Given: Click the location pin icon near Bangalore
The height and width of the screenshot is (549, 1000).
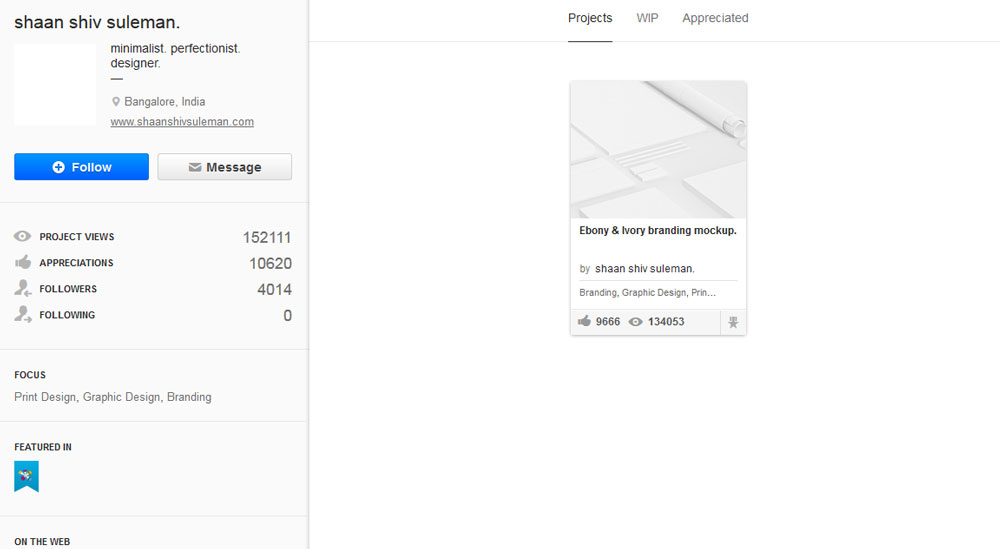Looking at the screenshot, I should point(116,102).
